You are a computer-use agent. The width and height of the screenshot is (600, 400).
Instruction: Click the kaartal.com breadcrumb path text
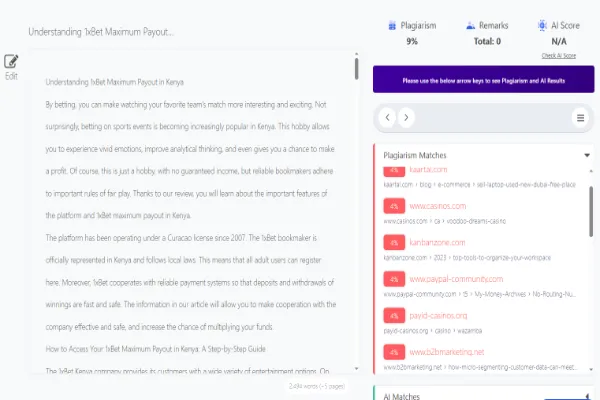pos(479,184)
